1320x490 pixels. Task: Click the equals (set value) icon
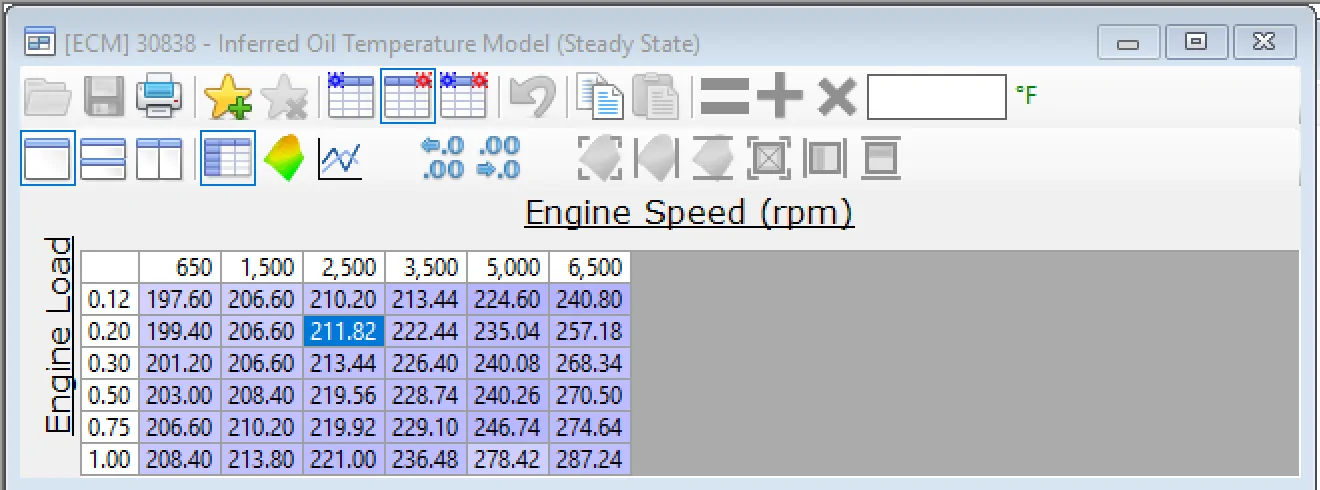click(x=724, y=97)
